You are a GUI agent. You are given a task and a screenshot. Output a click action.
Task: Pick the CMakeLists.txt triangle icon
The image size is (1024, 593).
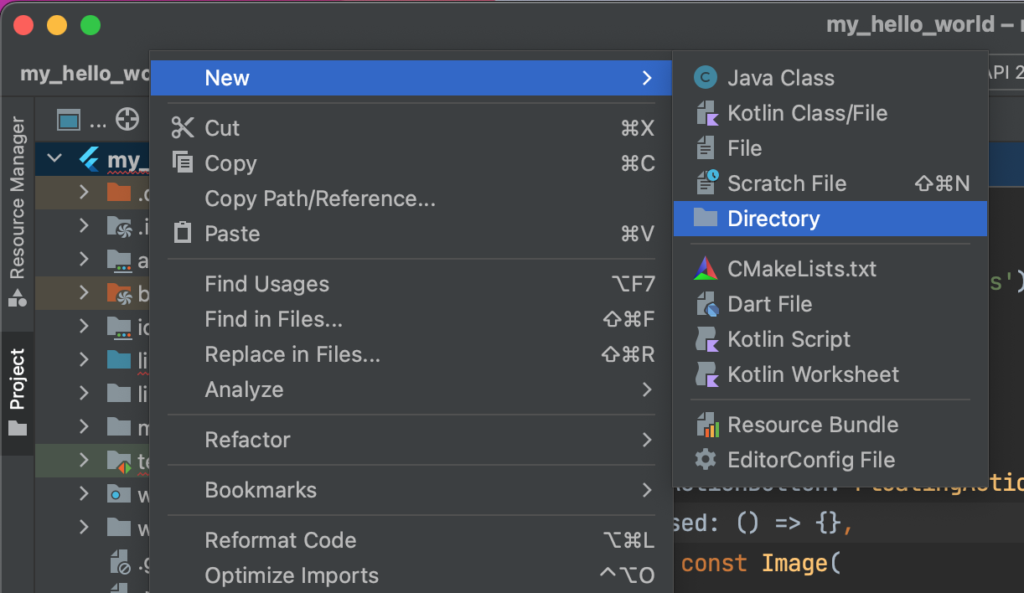tap(705, 268)
